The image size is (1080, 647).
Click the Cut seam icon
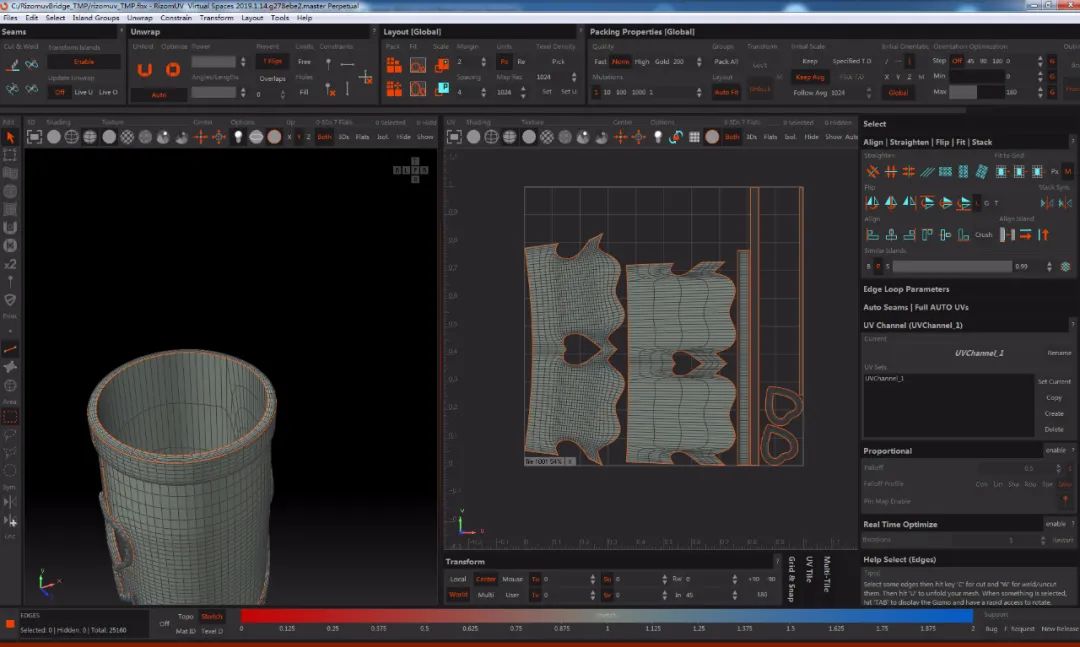14,65
